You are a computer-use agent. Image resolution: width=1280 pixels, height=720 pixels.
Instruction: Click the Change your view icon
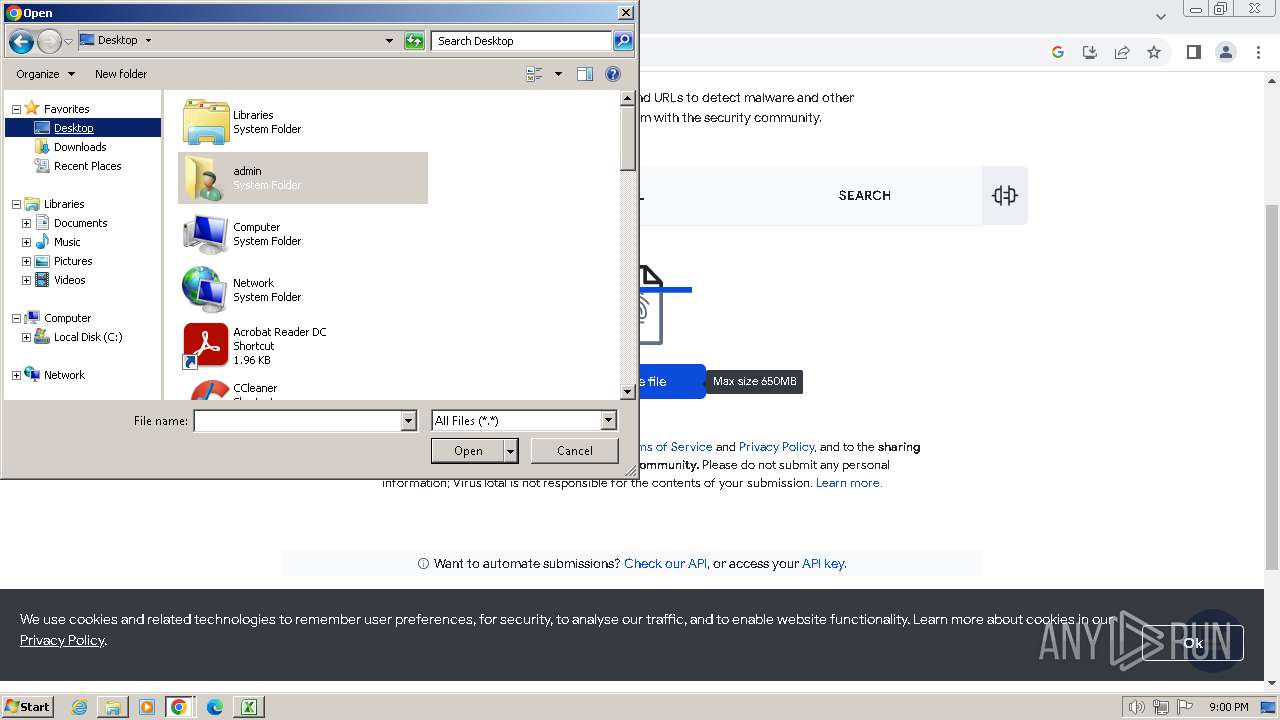tap(534, 74)
